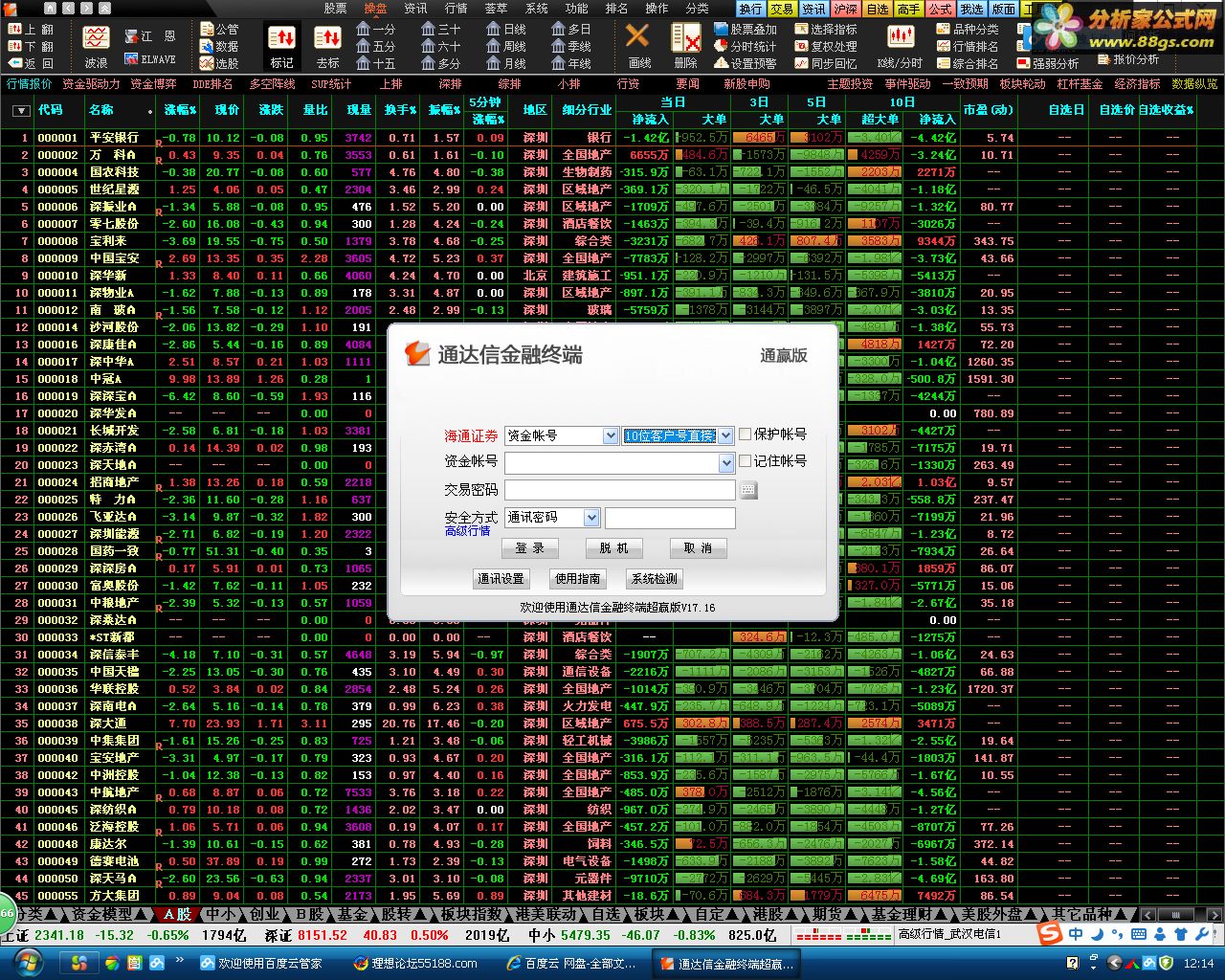The height and width of the screenshot is (980, 1225).
Task: Click the 脱机 offline button
Action: coord(613,548)
